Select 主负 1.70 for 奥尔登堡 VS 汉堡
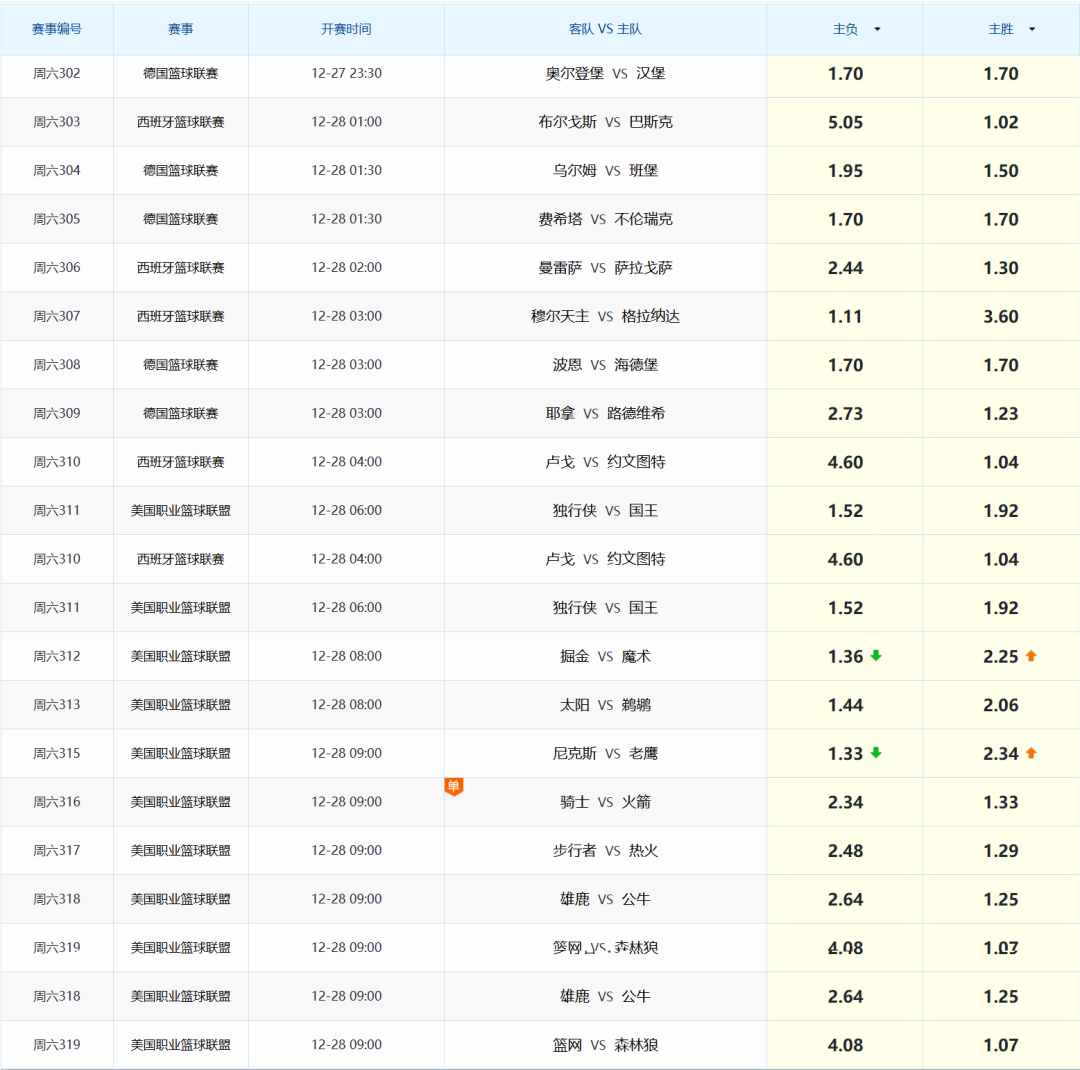Viewport: 1080px width, 1070px height. click(845, 74)
